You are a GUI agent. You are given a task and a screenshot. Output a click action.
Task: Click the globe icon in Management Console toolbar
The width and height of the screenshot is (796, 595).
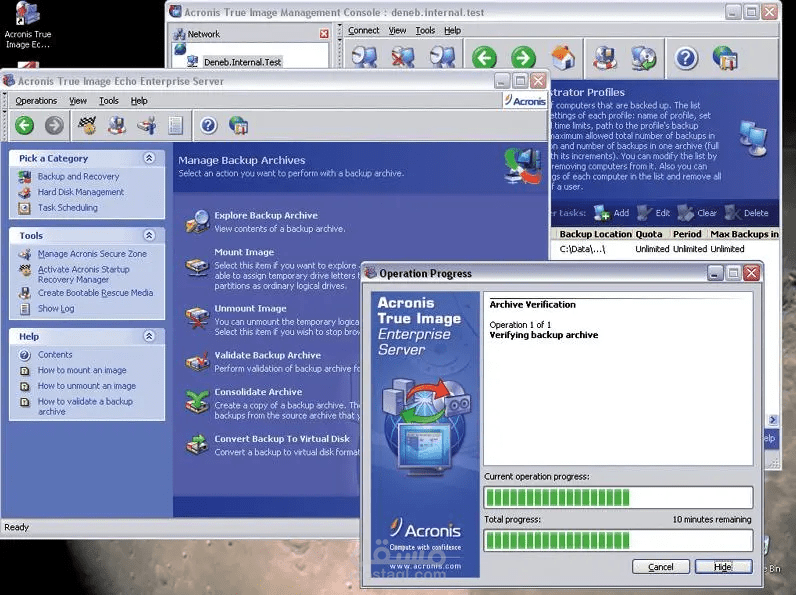point(725,58)
